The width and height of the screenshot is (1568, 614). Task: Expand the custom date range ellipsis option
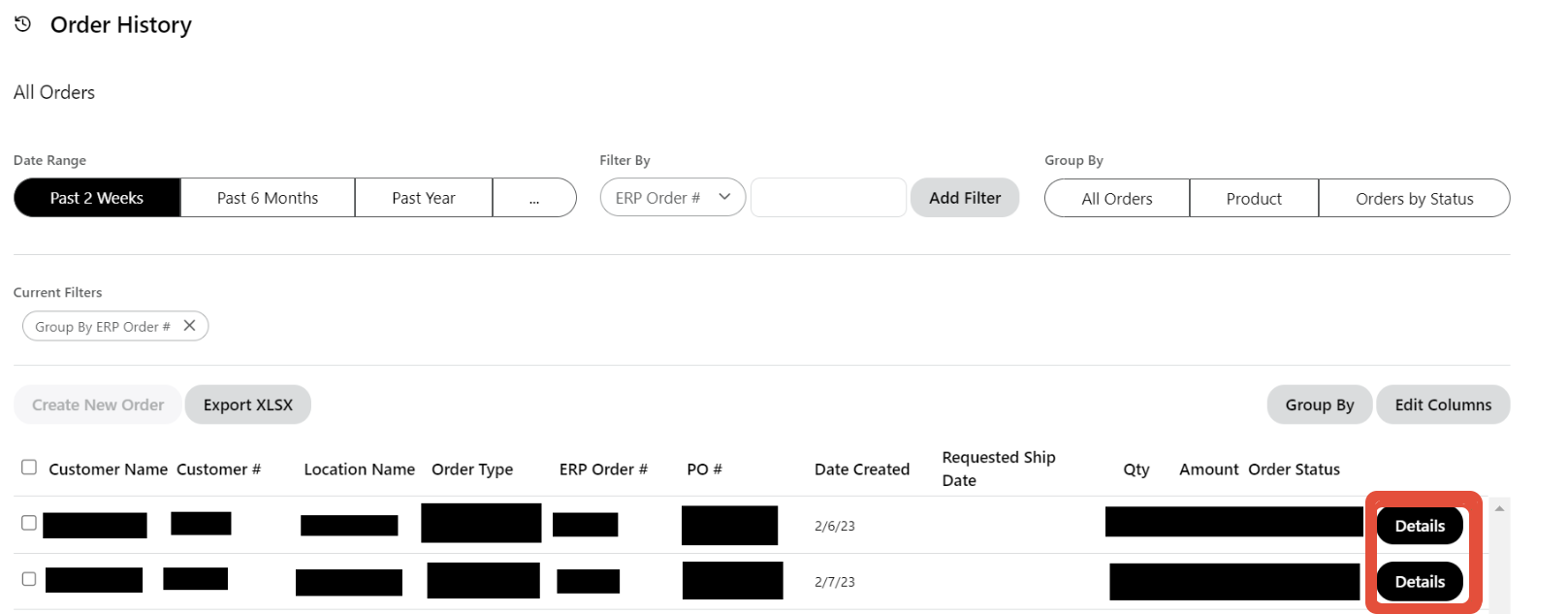point(534,198)
